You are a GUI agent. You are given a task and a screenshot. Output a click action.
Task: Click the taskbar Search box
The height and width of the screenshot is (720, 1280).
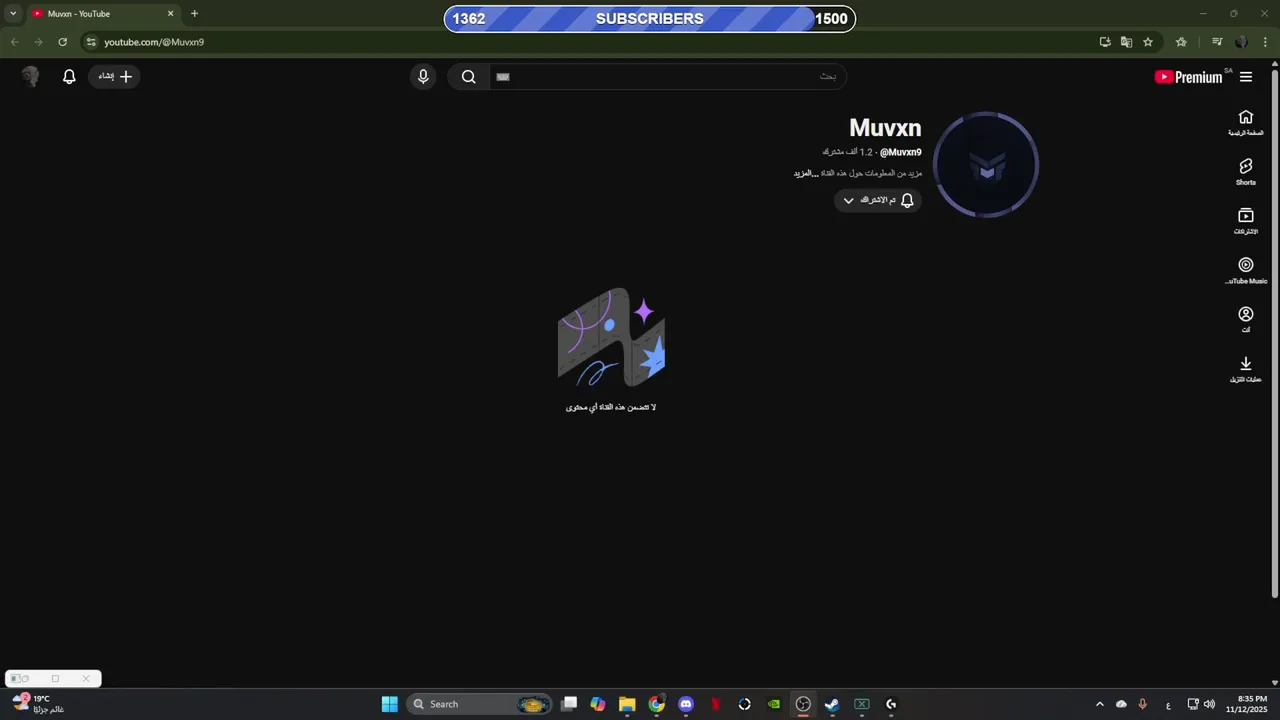481,704
